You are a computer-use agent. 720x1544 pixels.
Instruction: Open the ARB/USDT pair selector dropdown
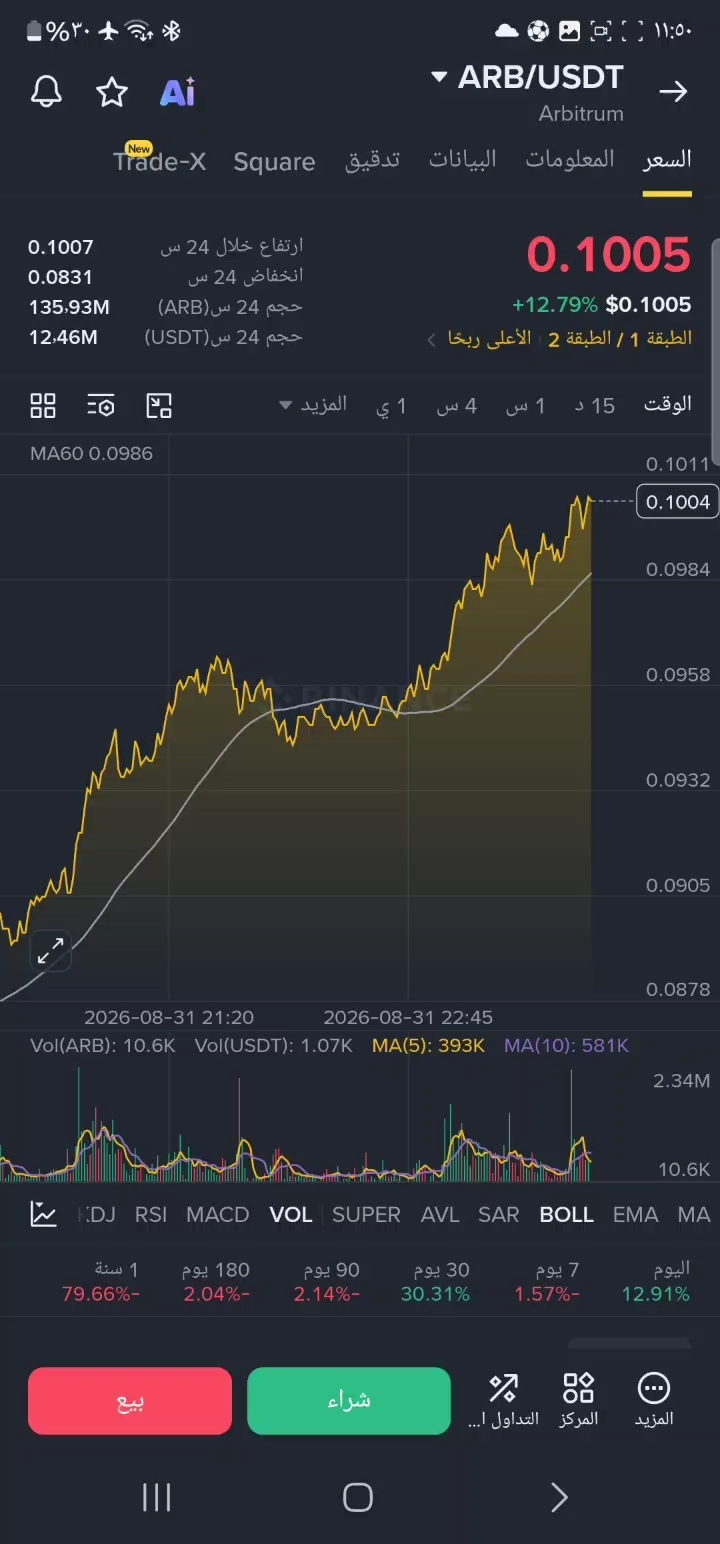click(527, 78)
